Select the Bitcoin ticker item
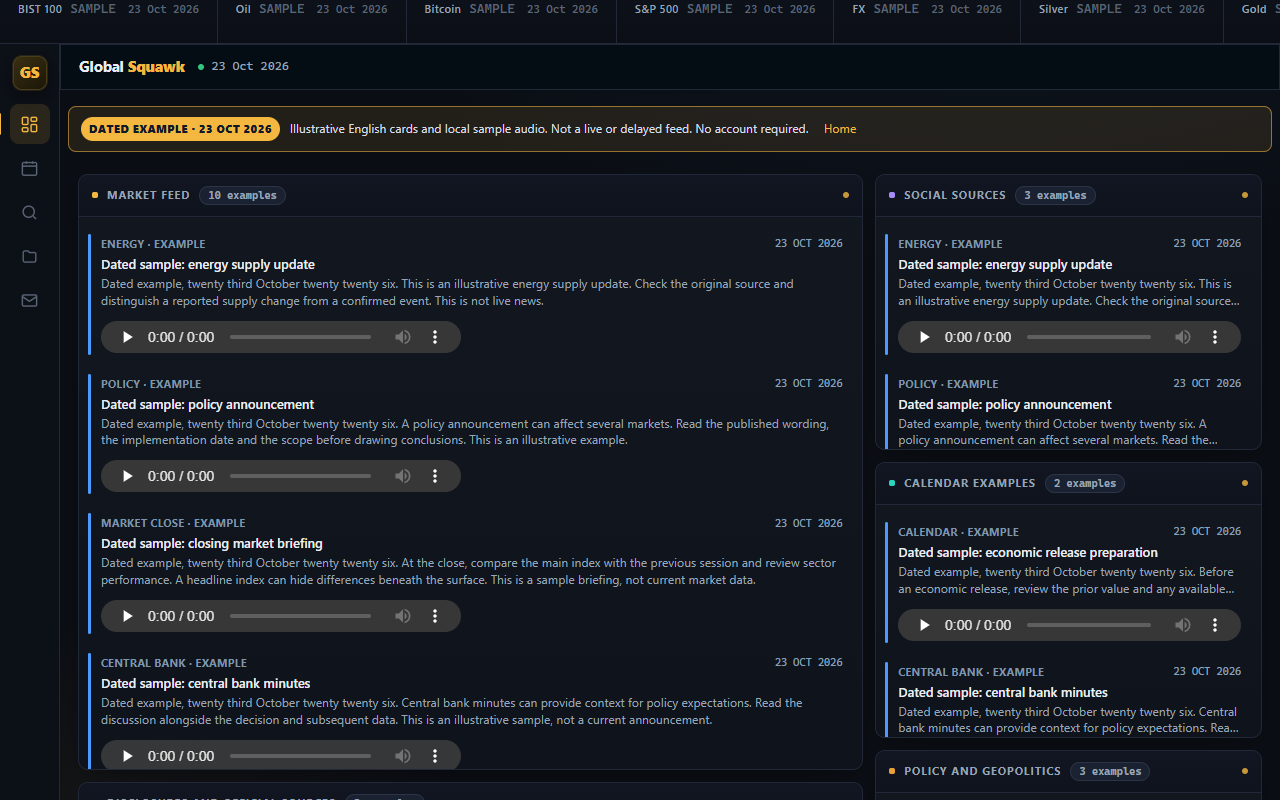Screen dimensions: 1280x800 [511, 9]
